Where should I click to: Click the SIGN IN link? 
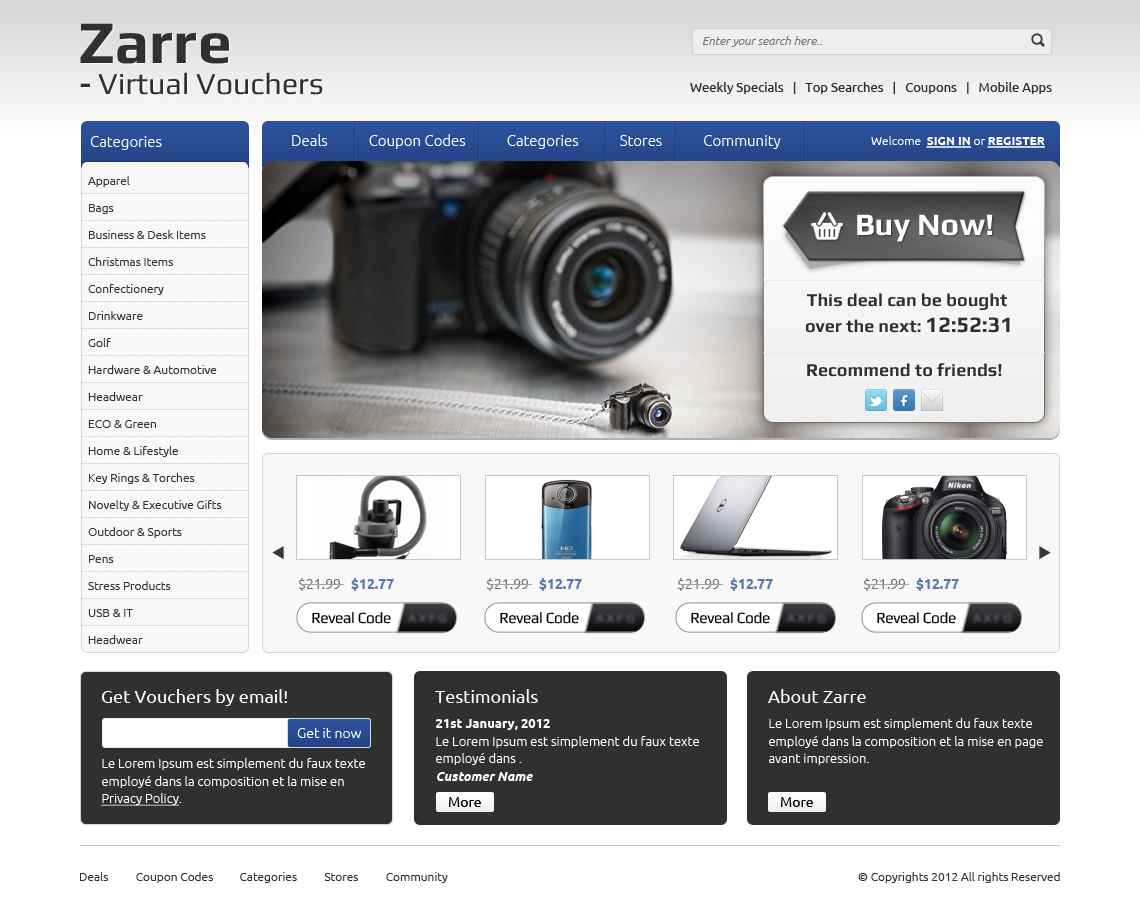pos(948,141)
